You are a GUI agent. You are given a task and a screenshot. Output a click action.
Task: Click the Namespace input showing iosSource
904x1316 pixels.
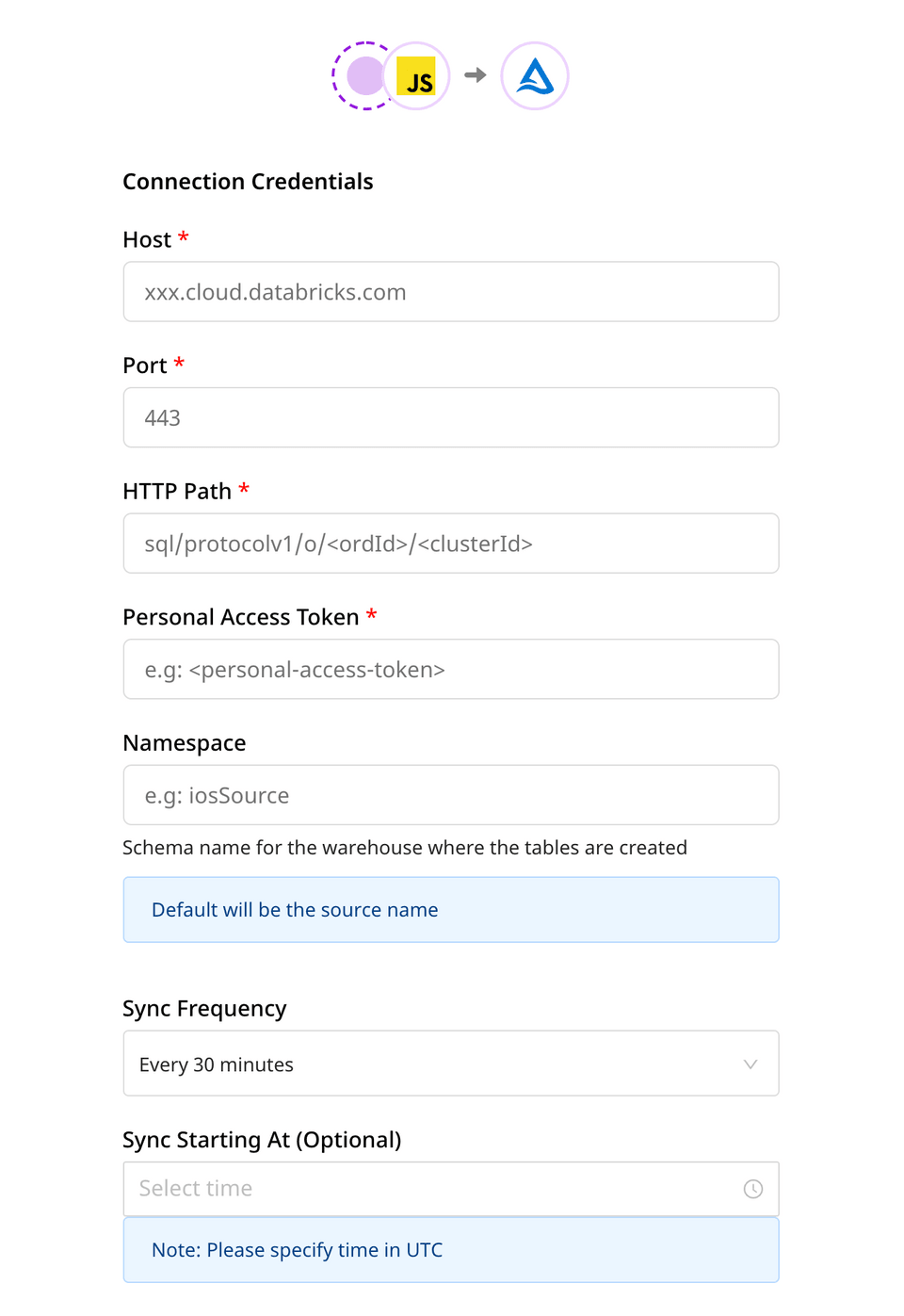pyautogui.click(x=450, y=795)
